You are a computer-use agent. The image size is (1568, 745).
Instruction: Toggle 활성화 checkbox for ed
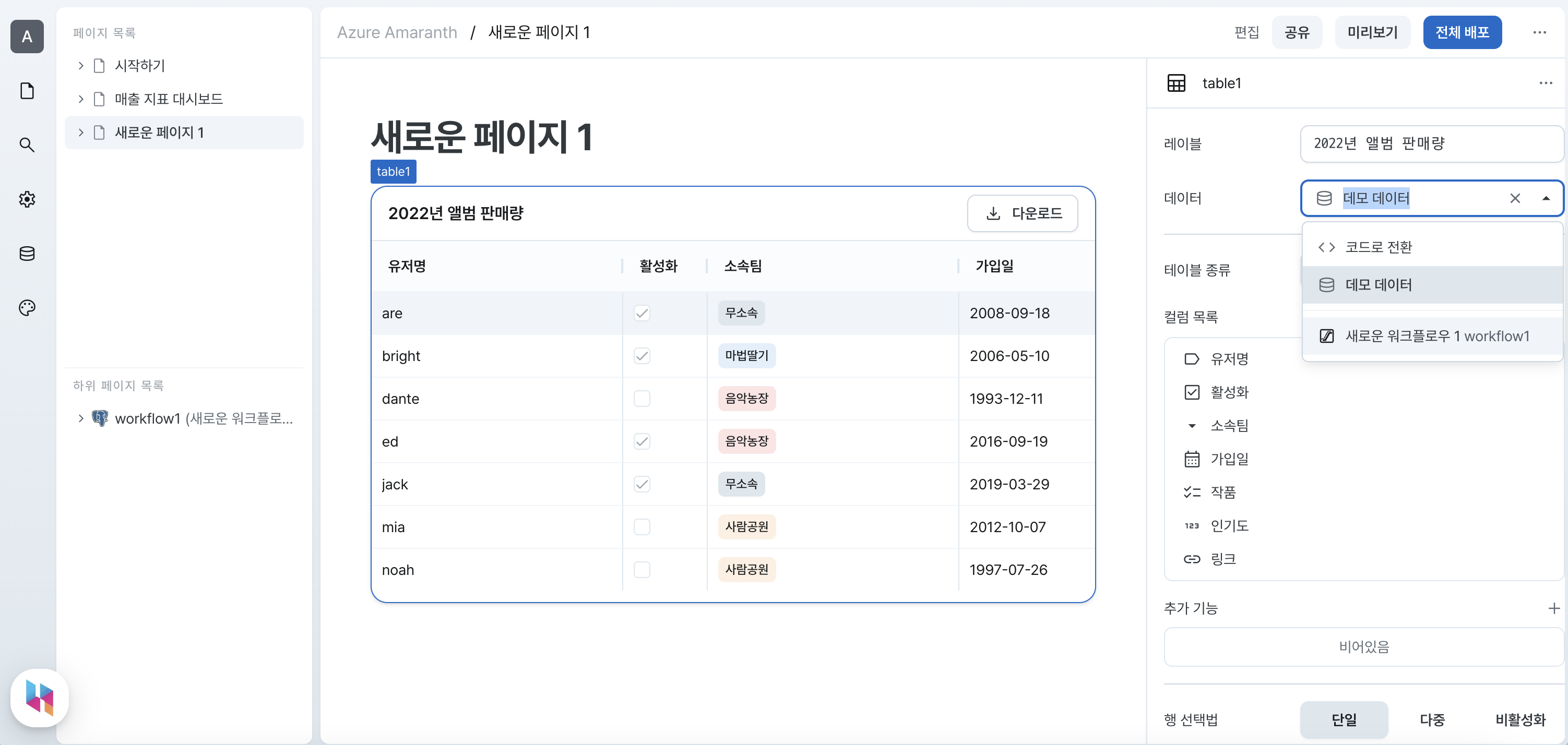pyautogui.click(x=642, y=441)
